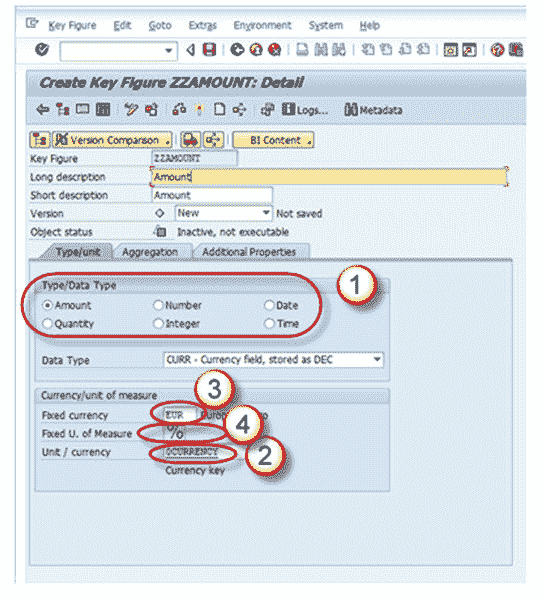Image resolution: width=543 pixels, height=598 pixels.
Task: Click the Help question mark icon
Action: click(x=497, y=50)
